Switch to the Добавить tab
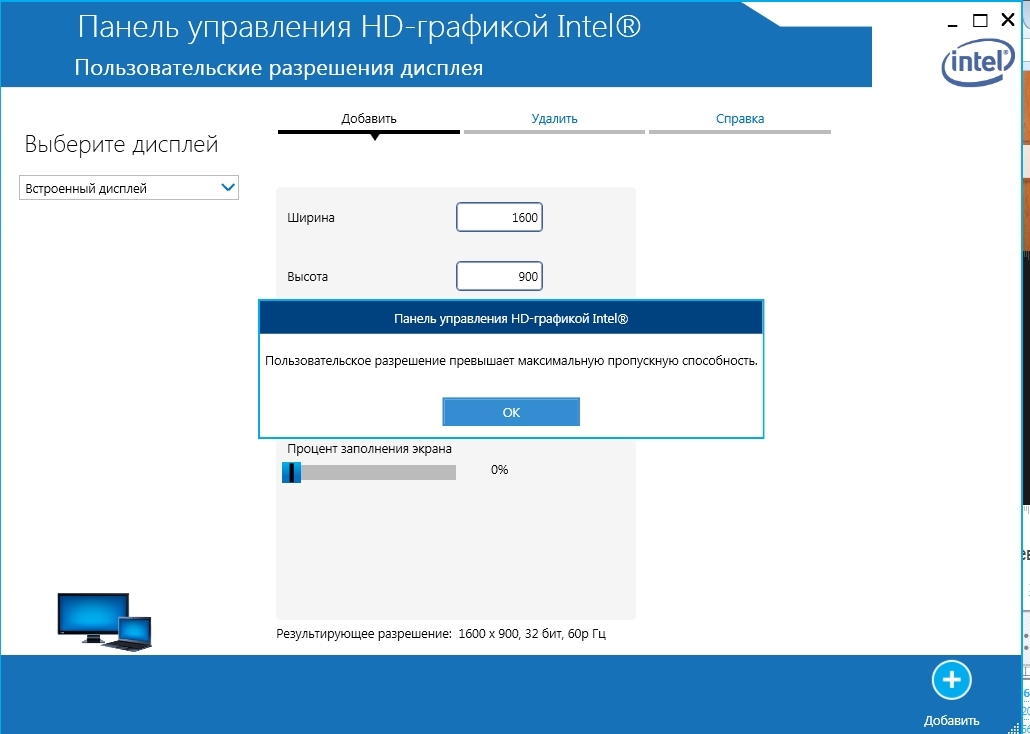This screenshot has height=734, width=1030. (x=369, y=119)
